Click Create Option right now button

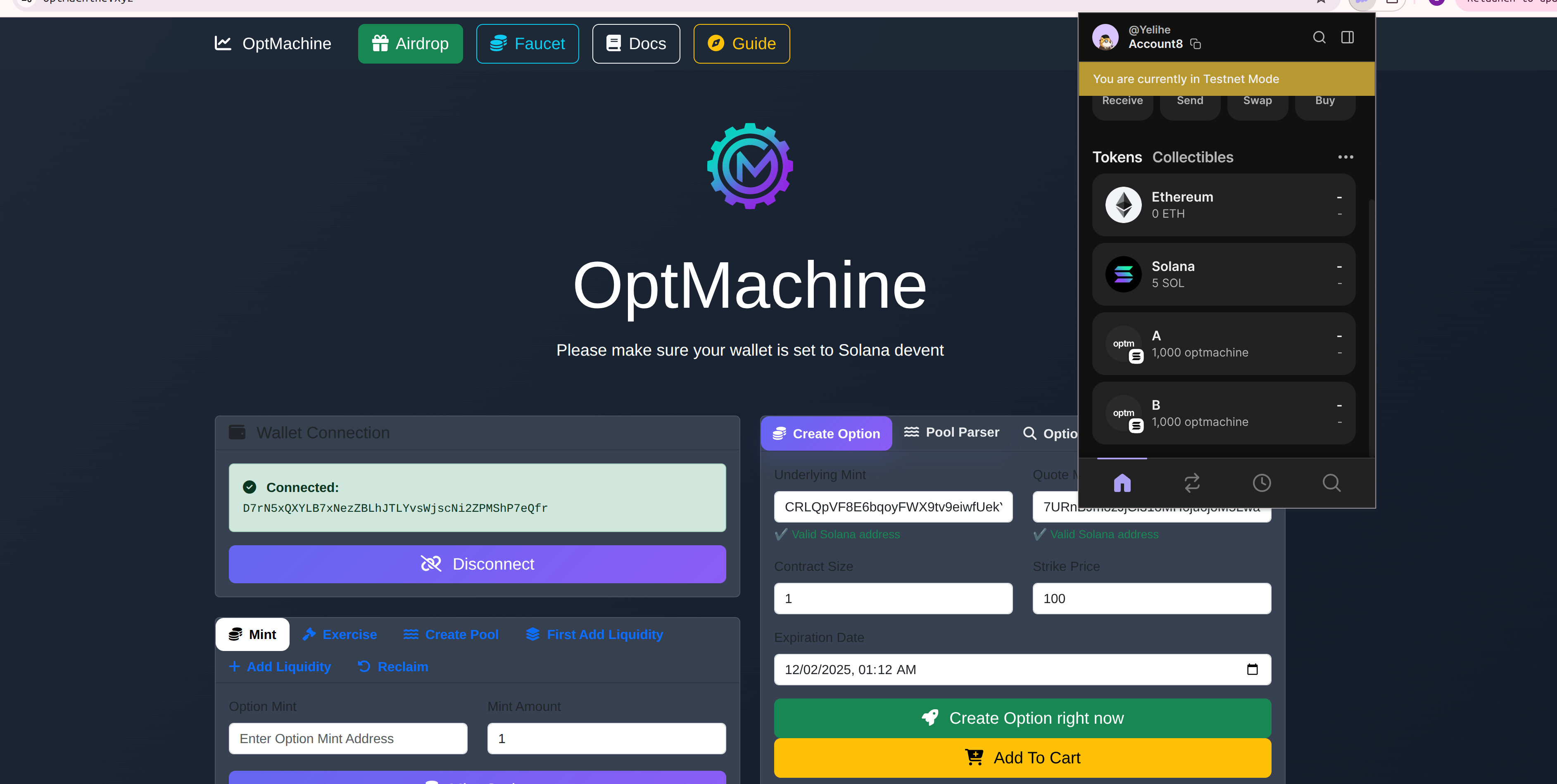pyautogui.click(x=1022, y=717)
